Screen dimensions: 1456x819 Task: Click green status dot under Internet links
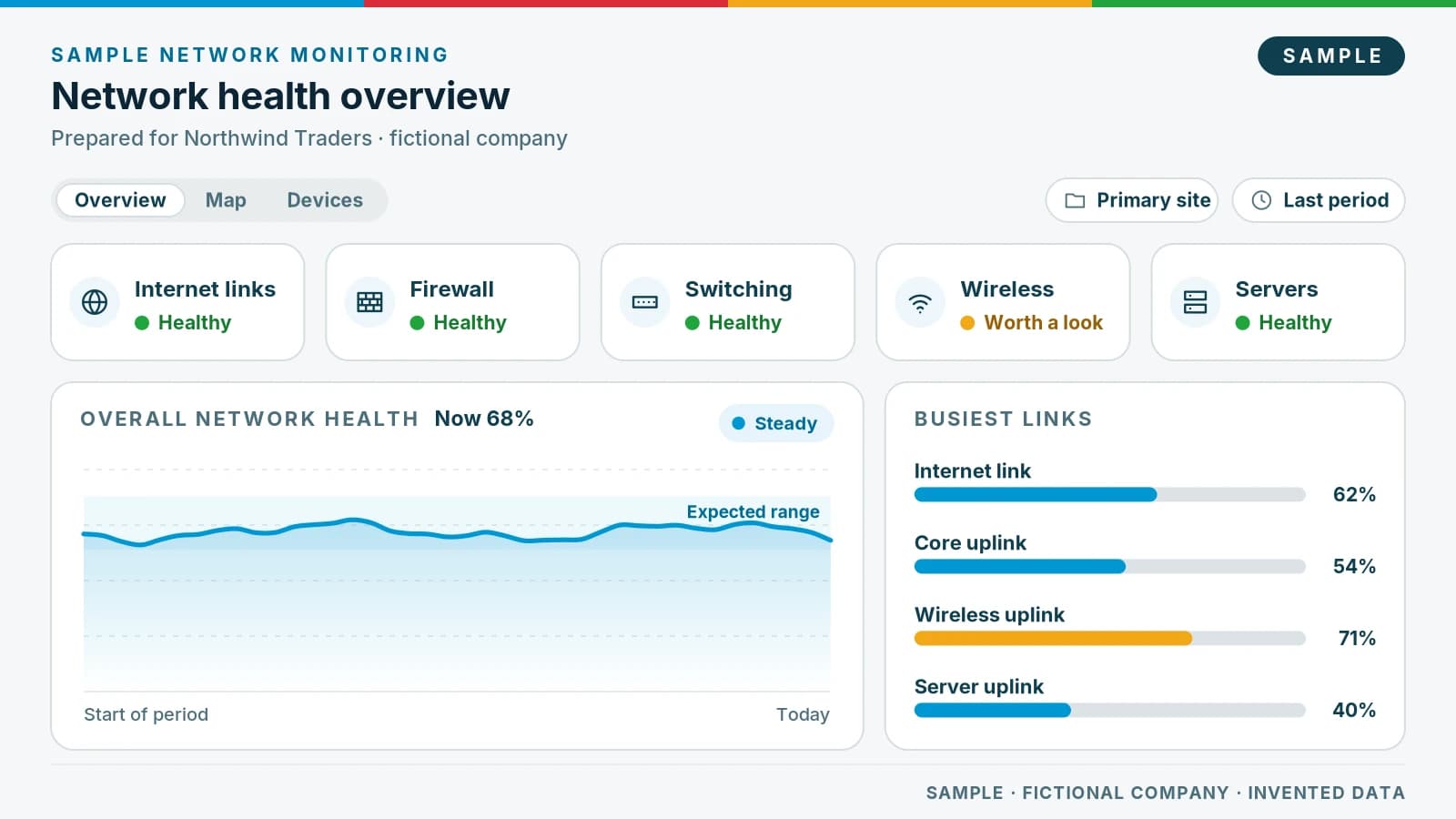tap(142, 322)
